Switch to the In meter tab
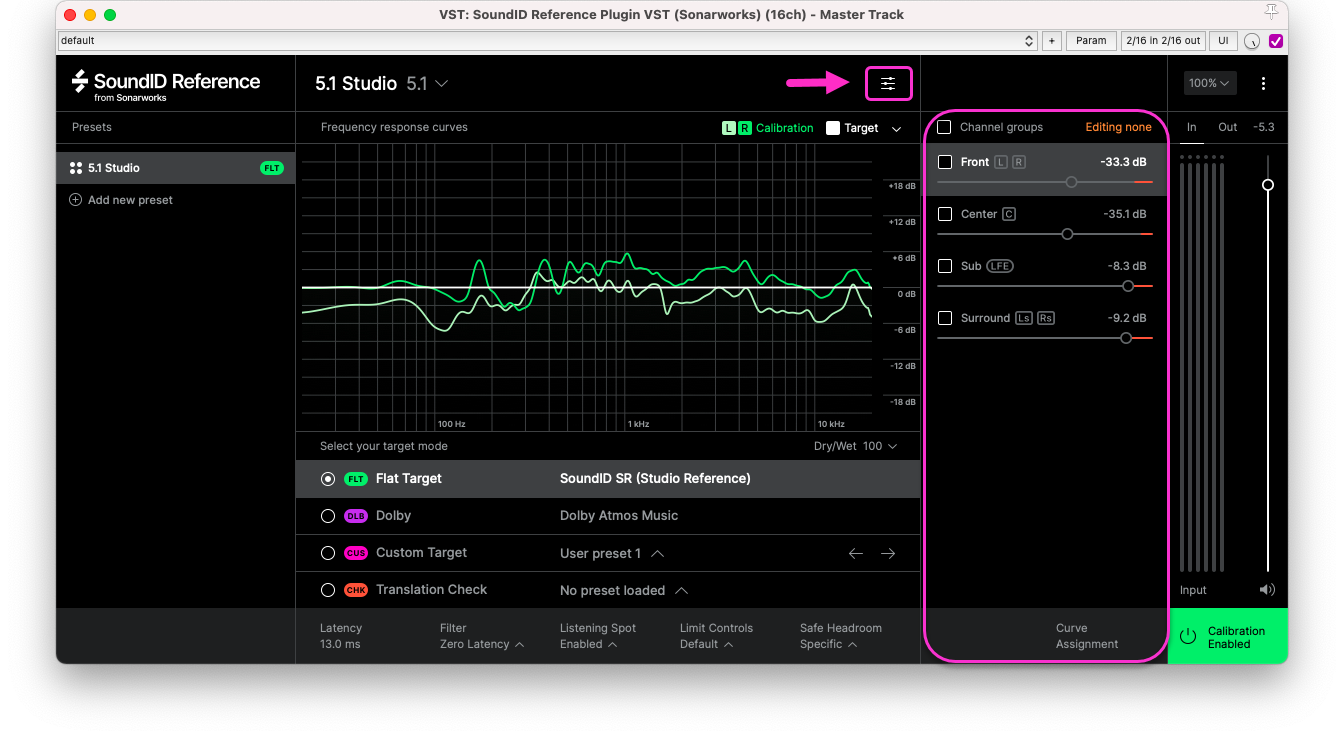 (1192, 127)
